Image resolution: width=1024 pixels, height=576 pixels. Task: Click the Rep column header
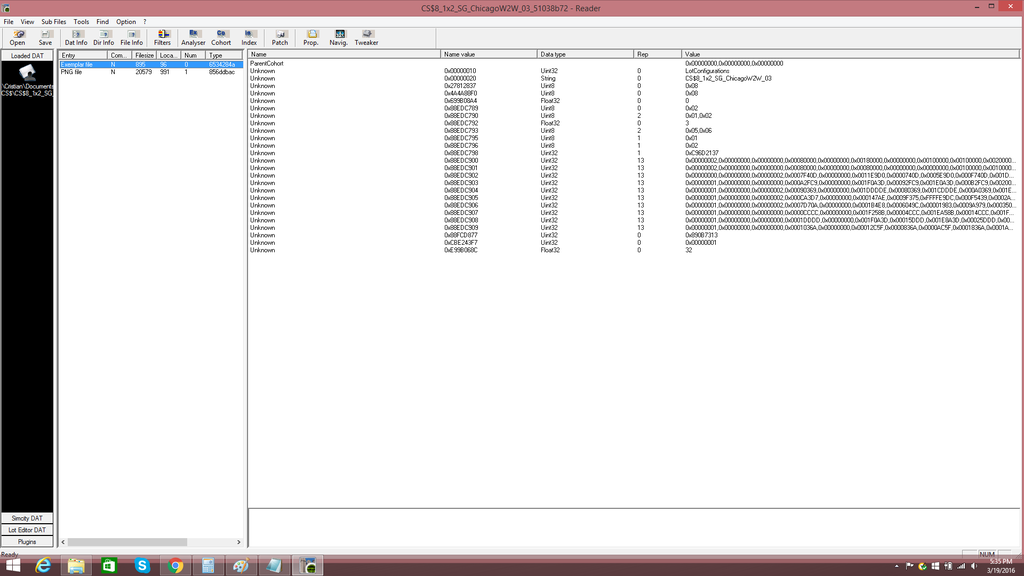[x=658, y=54]
